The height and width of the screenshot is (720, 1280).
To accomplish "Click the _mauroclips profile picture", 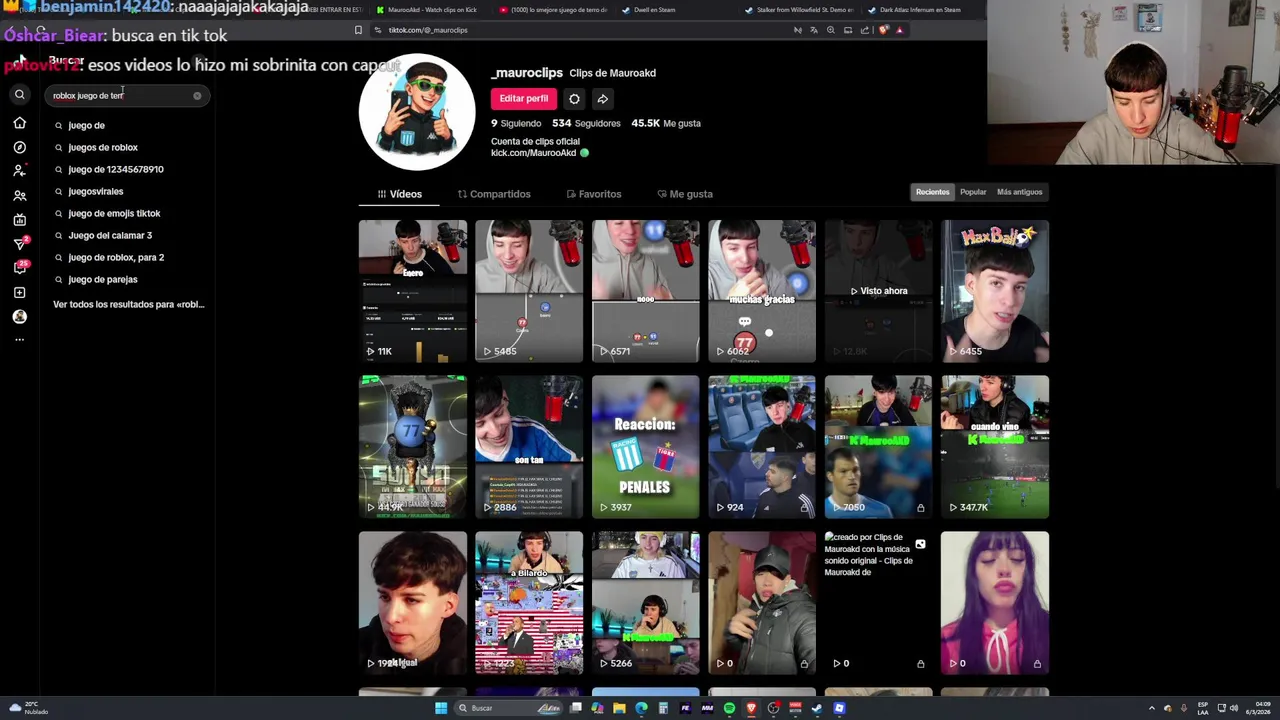I will click(x=417, y=112).
